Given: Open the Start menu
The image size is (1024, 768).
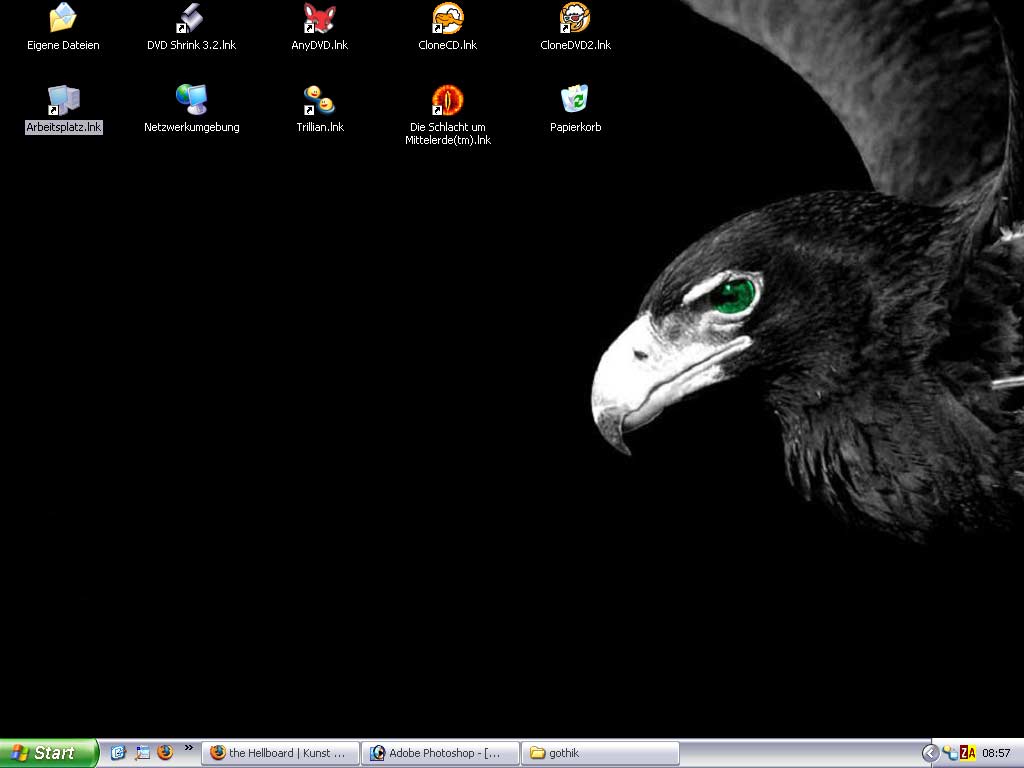Looking at the screenshot, I should [48, 753].
